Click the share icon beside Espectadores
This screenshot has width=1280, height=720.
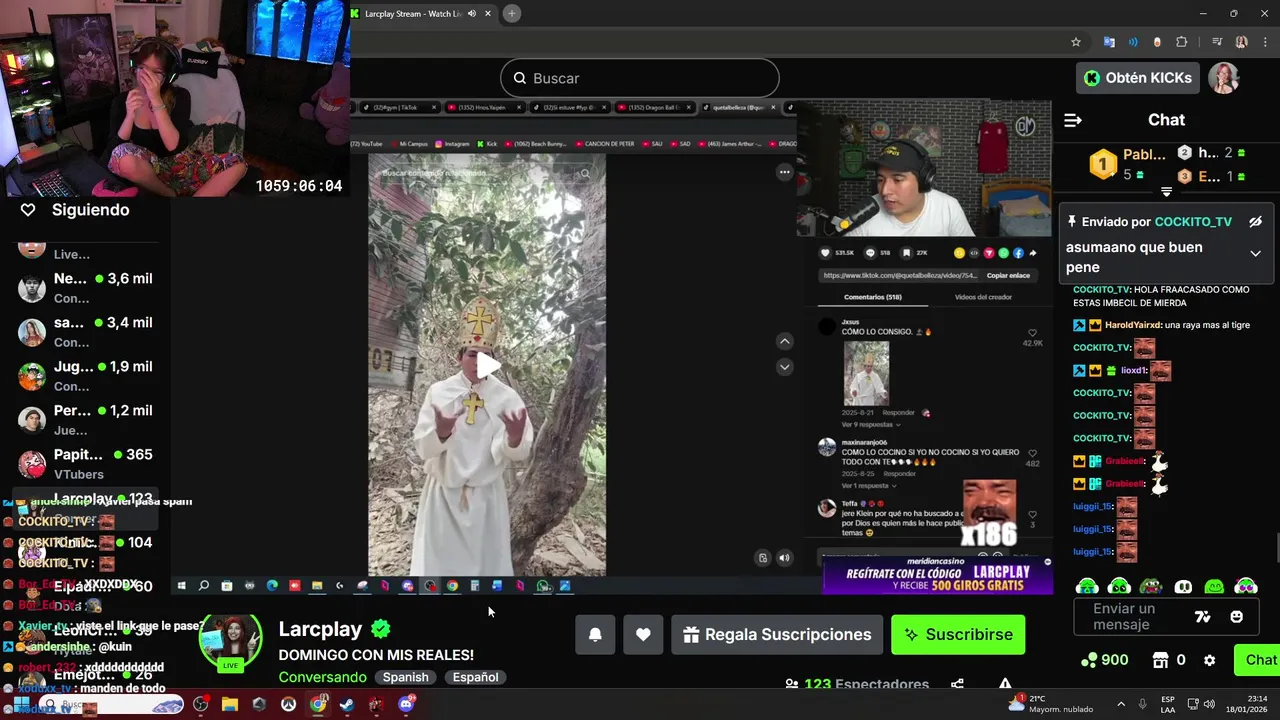click(x=957, y=684)
